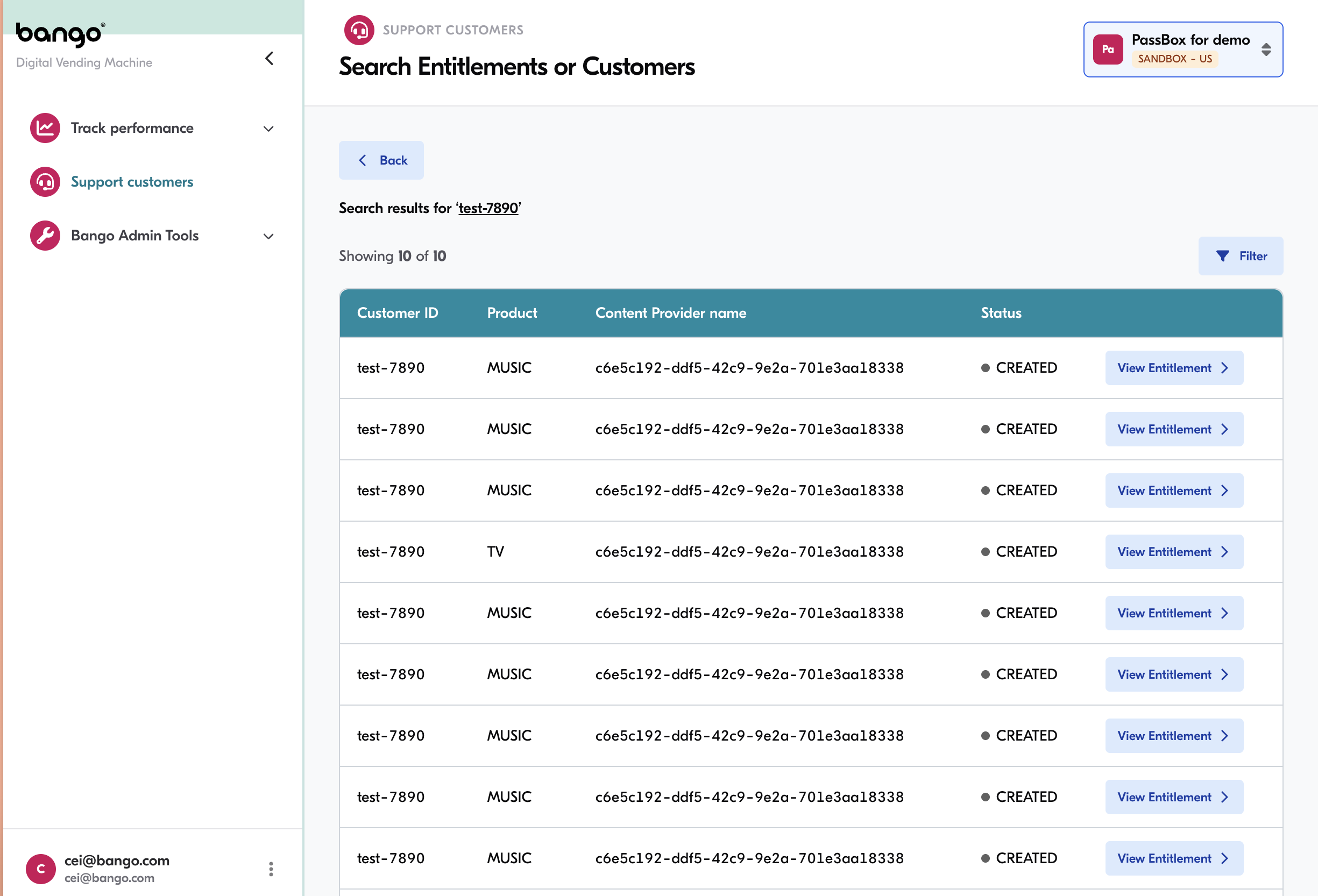Click the Bango Admin Tools wrench icon
The image size is (1318, 896).
click(45, 236)
